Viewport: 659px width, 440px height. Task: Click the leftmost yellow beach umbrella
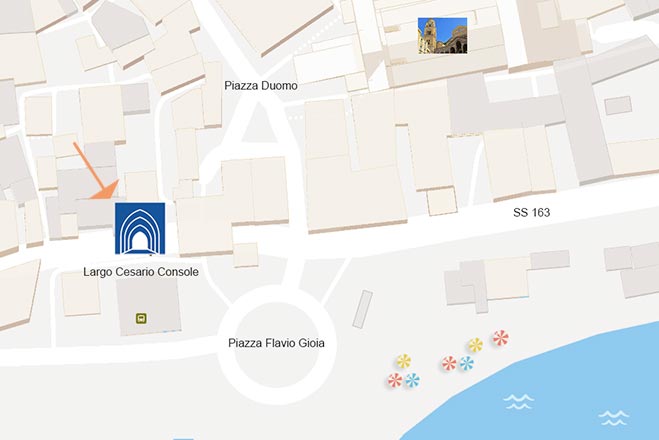point(403,361)
